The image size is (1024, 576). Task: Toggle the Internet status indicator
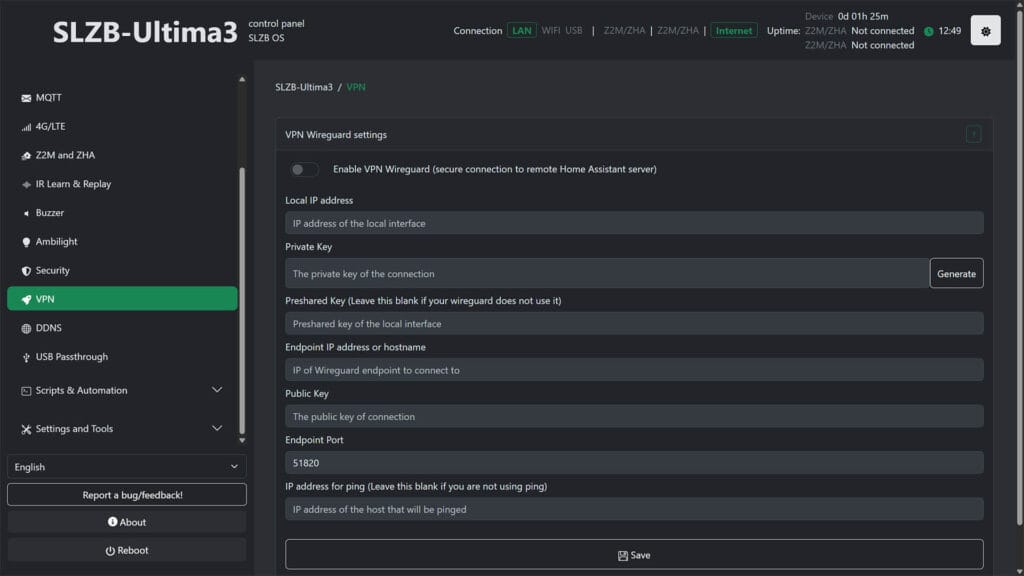point(734,31)
